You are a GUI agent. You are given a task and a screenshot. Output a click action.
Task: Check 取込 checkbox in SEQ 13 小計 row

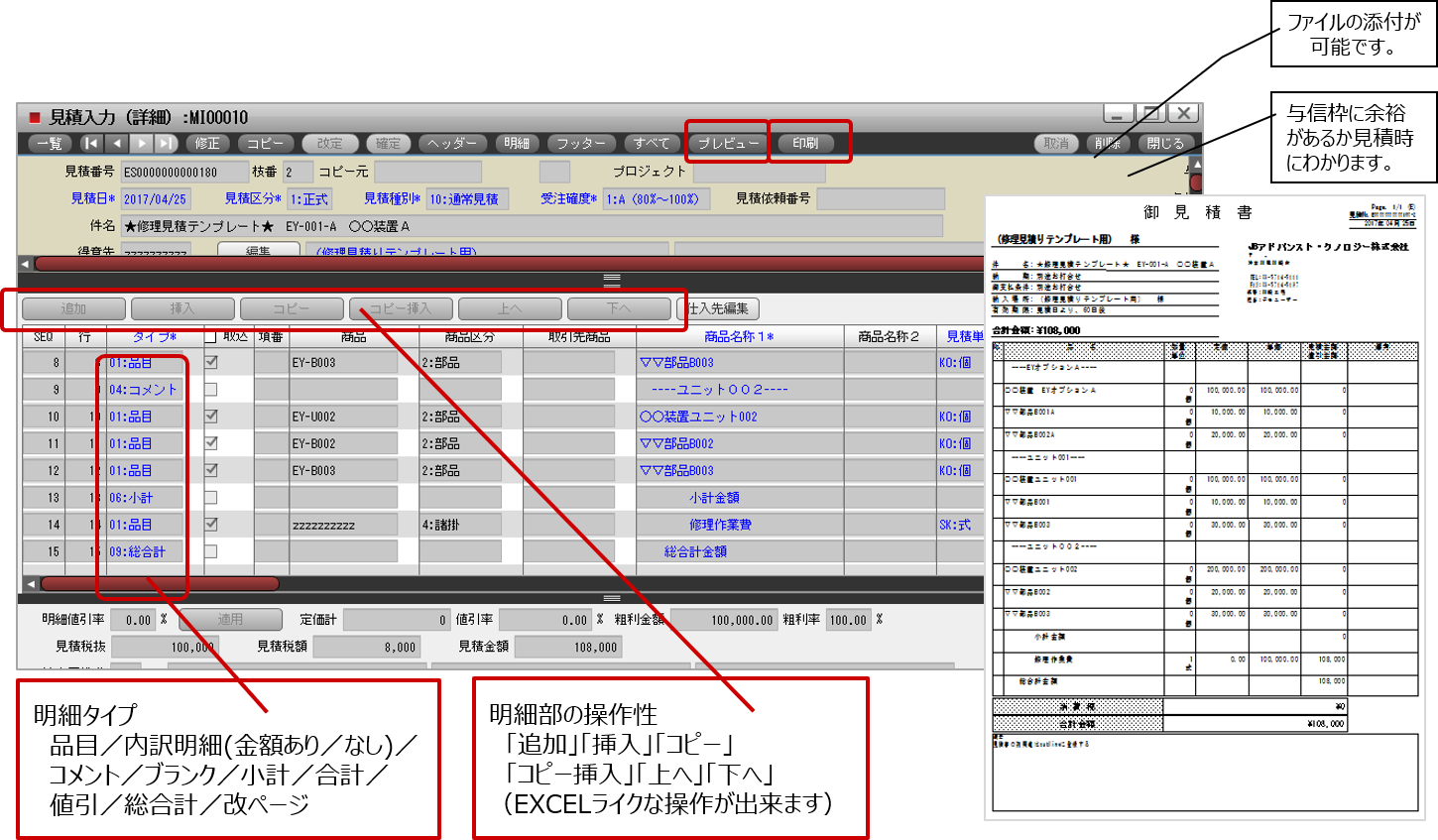[210, 497]
